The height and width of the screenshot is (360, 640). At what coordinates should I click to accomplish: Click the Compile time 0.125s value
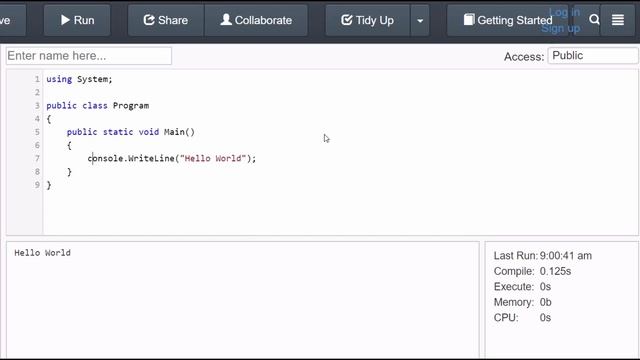click(x=555, y=271)
